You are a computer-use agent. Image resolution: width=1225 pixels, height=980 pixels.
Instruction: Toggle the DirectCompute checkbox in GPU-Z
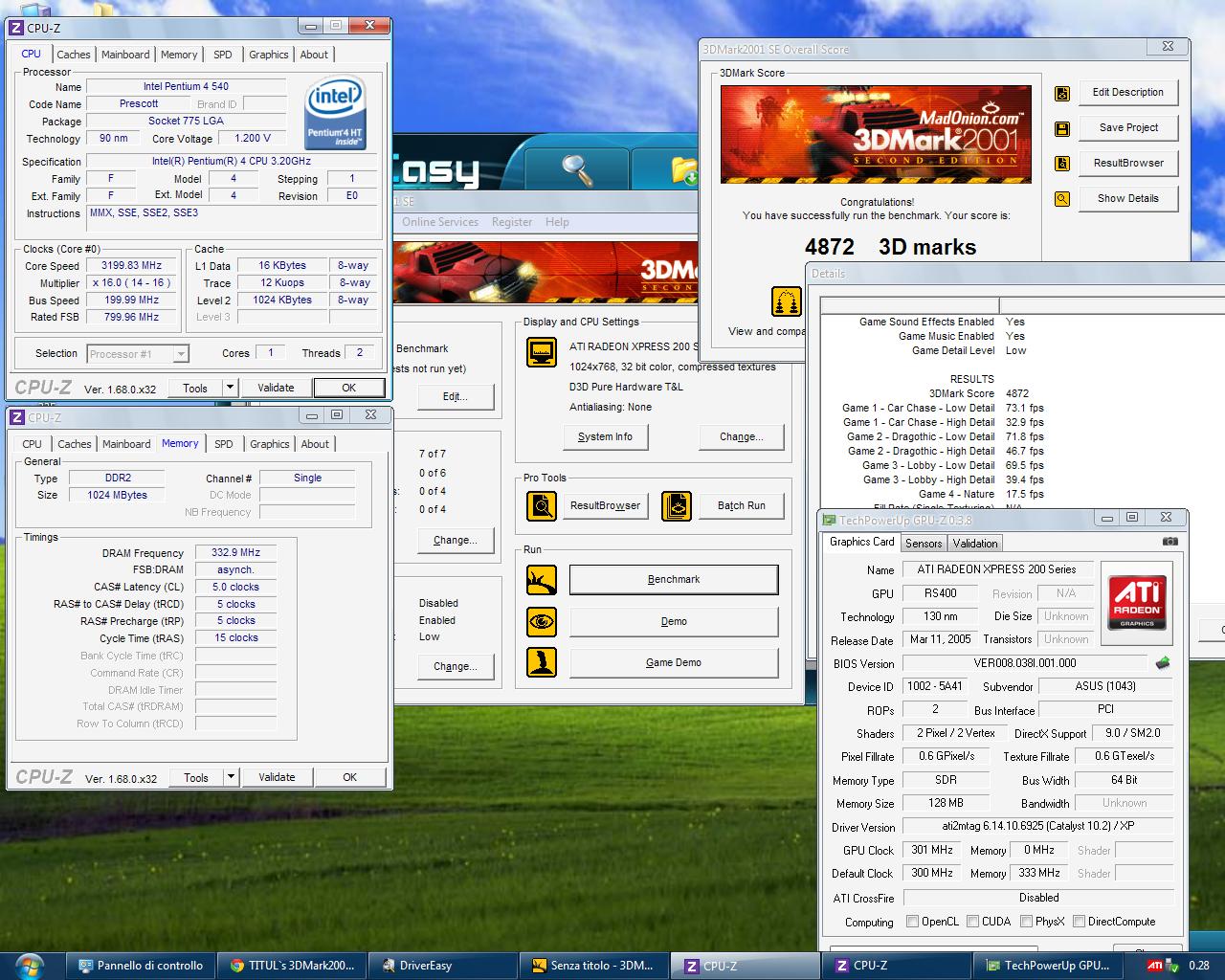pos(1079,922)
